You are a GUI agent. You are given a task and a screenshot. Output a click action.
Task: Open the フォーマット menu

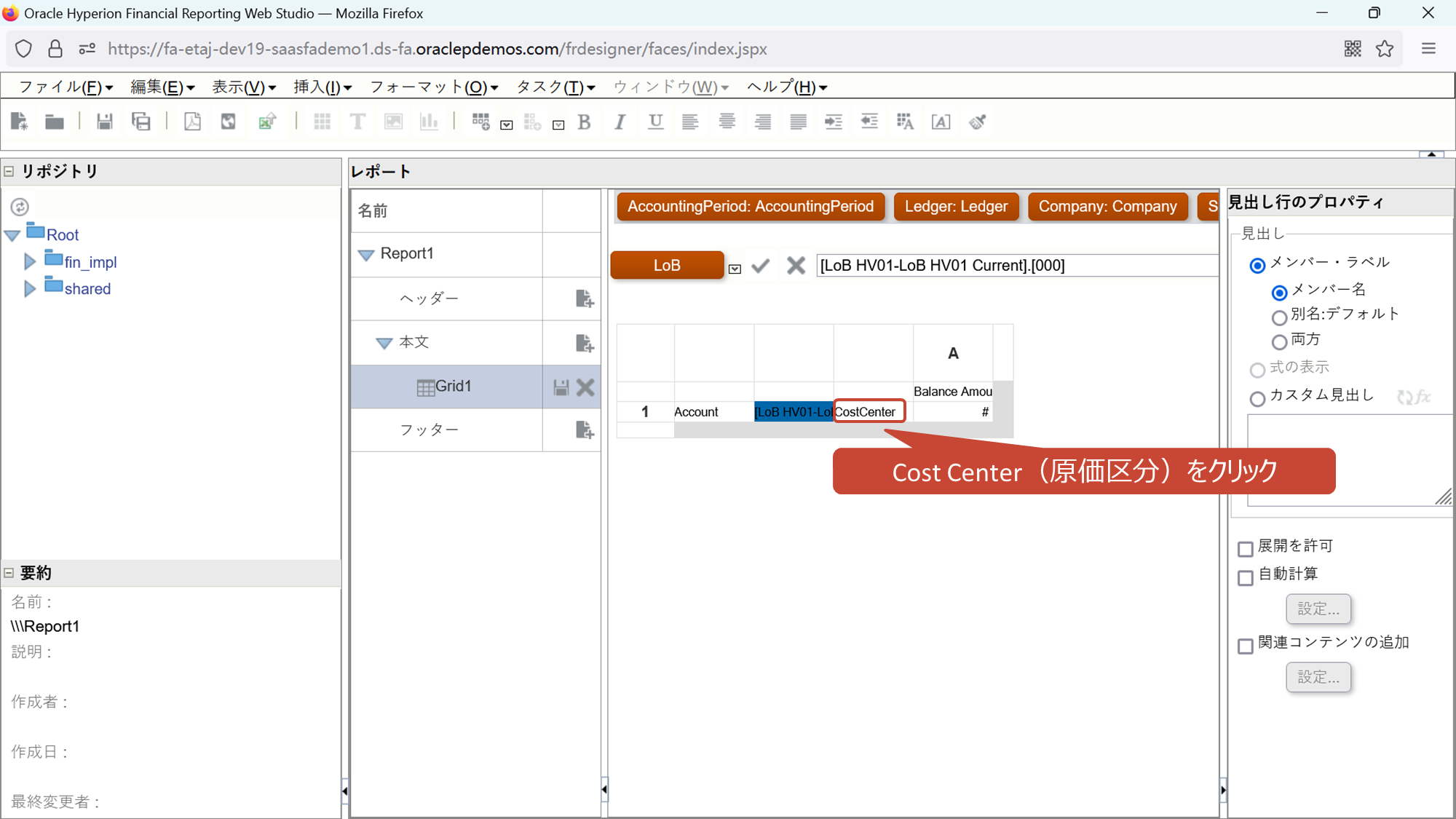(x=433, y=87)
